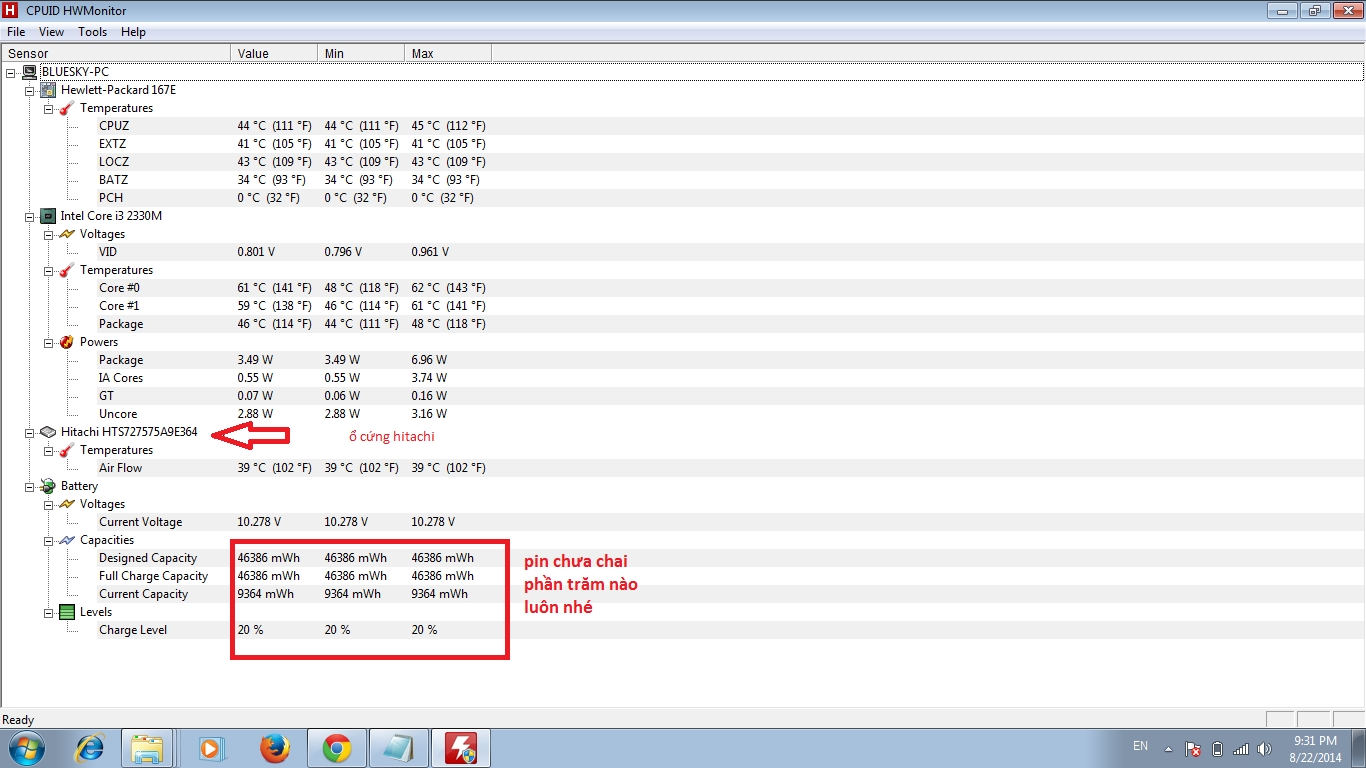Click the Package power max value 6.96 W
Screen dimensions: 1366x768
pos(429,360)
